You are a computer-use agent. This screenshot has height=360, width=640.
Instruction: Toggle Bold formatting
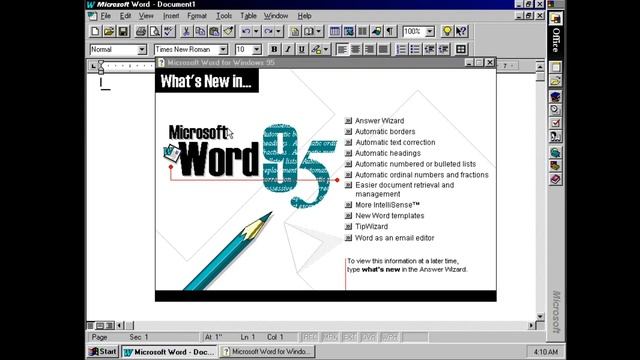[274, 49]
